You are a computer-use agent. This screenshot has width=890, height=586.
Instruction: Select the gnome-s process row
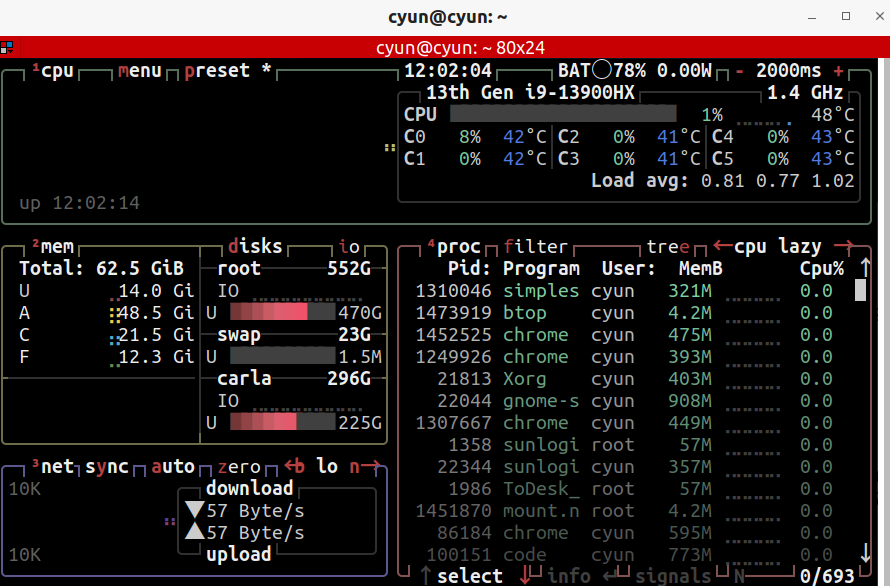(624, 401)
